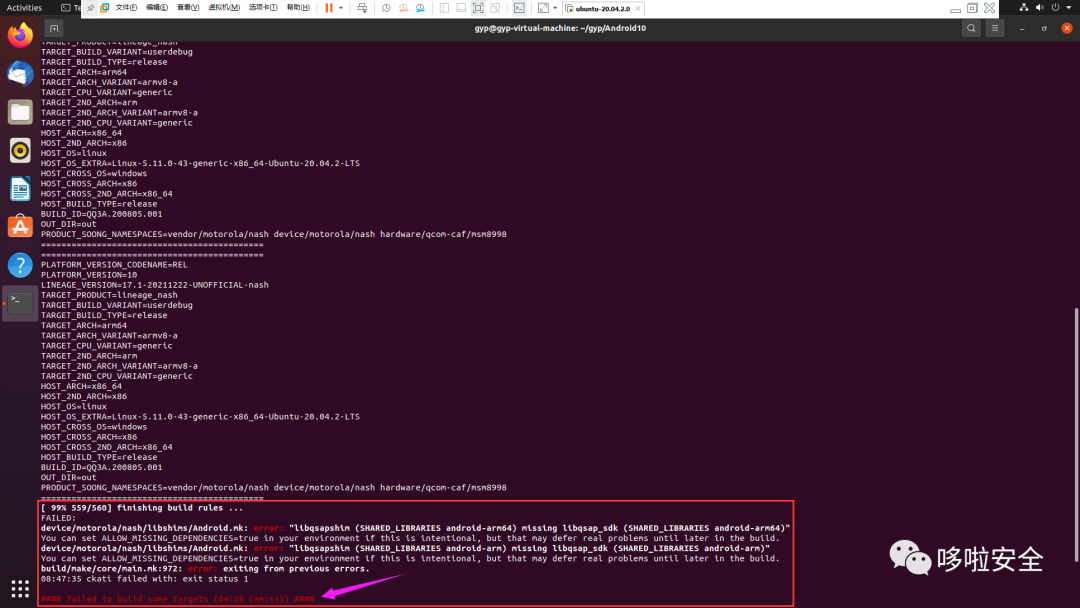Click VMware Workstation logo icon

pyautogui.click(x=105, y=8)
